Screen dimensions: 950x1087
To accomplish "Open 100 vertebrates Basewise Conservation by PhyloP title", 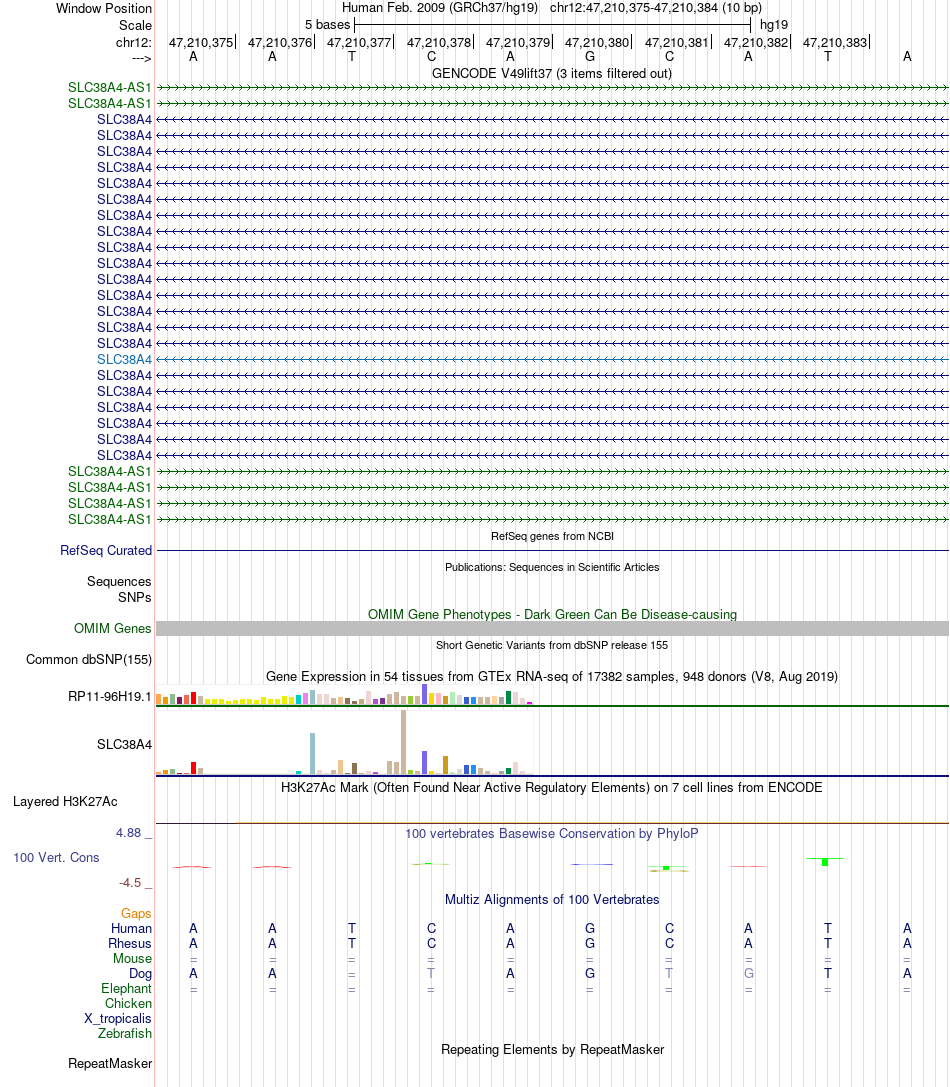I will click(x=552, y=833).
